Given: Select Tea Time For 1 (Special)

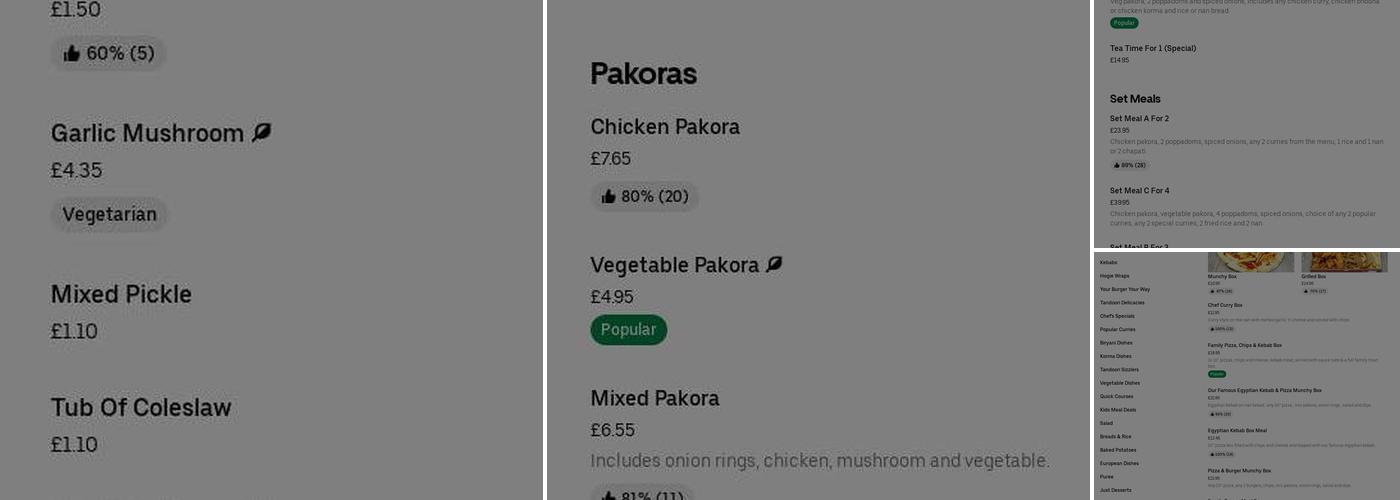Looking at the screenshot, I should pyautogui.click(x=1152, y=48).
